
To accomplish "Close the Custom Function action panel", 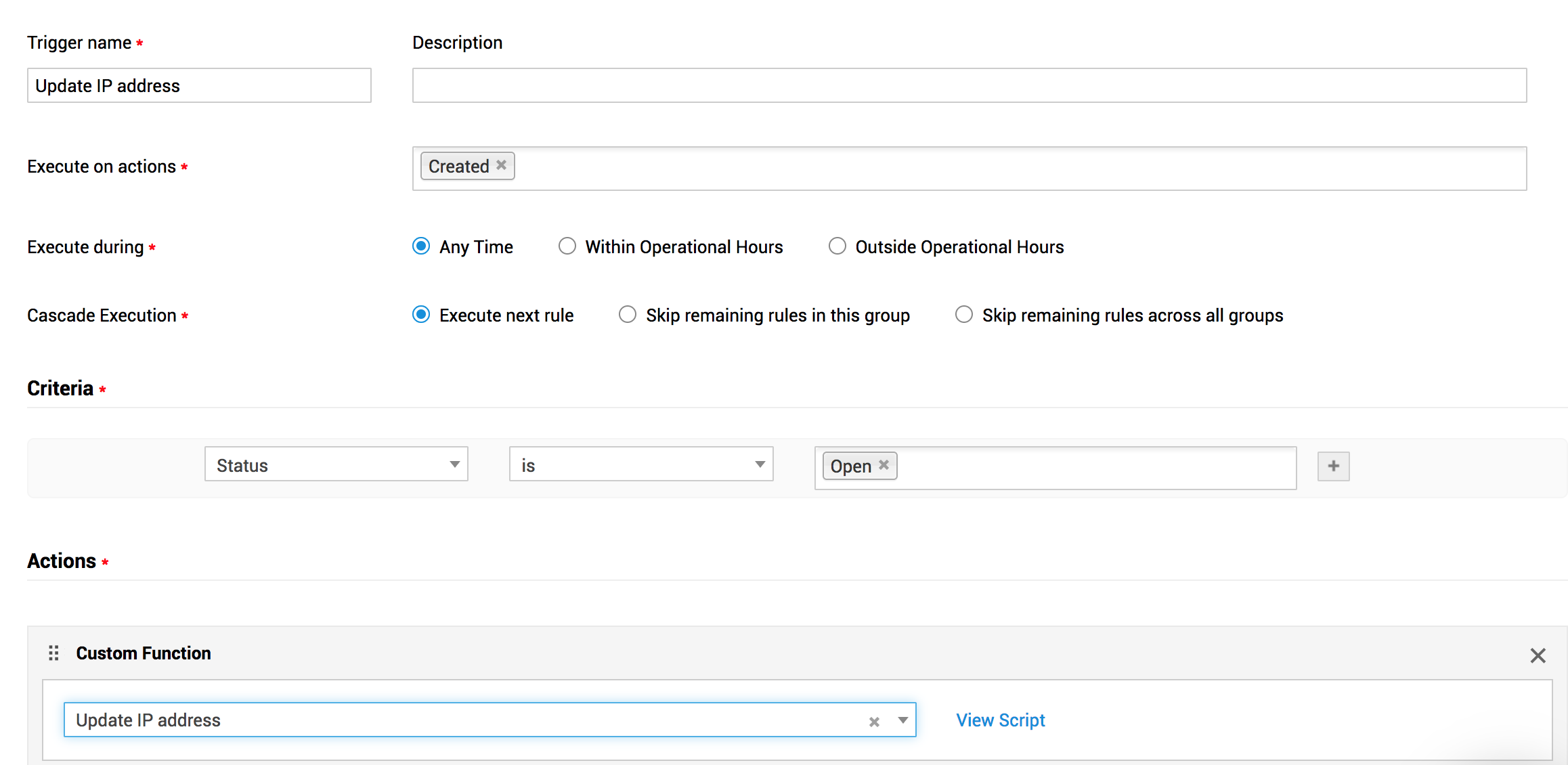I will [x=1538, y=655].
